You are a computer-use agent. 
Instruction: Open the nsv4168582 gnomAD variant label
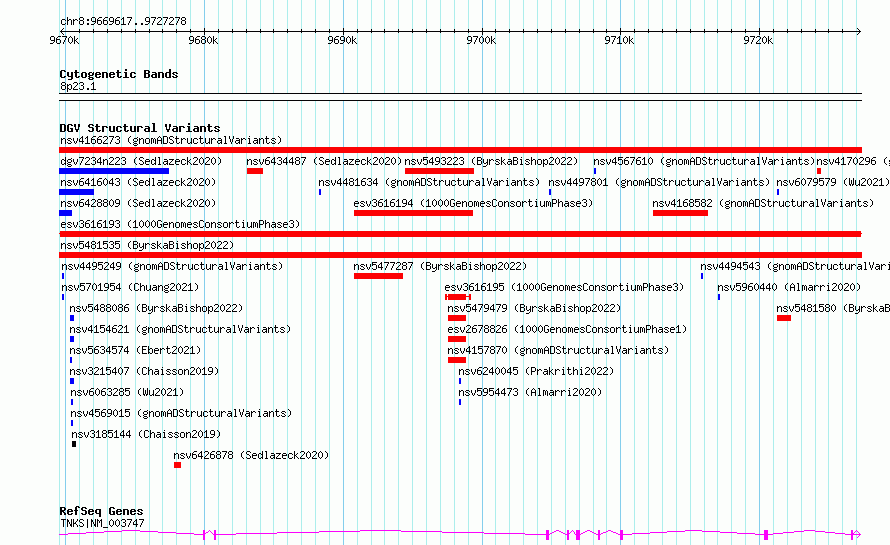coord(763,203)
